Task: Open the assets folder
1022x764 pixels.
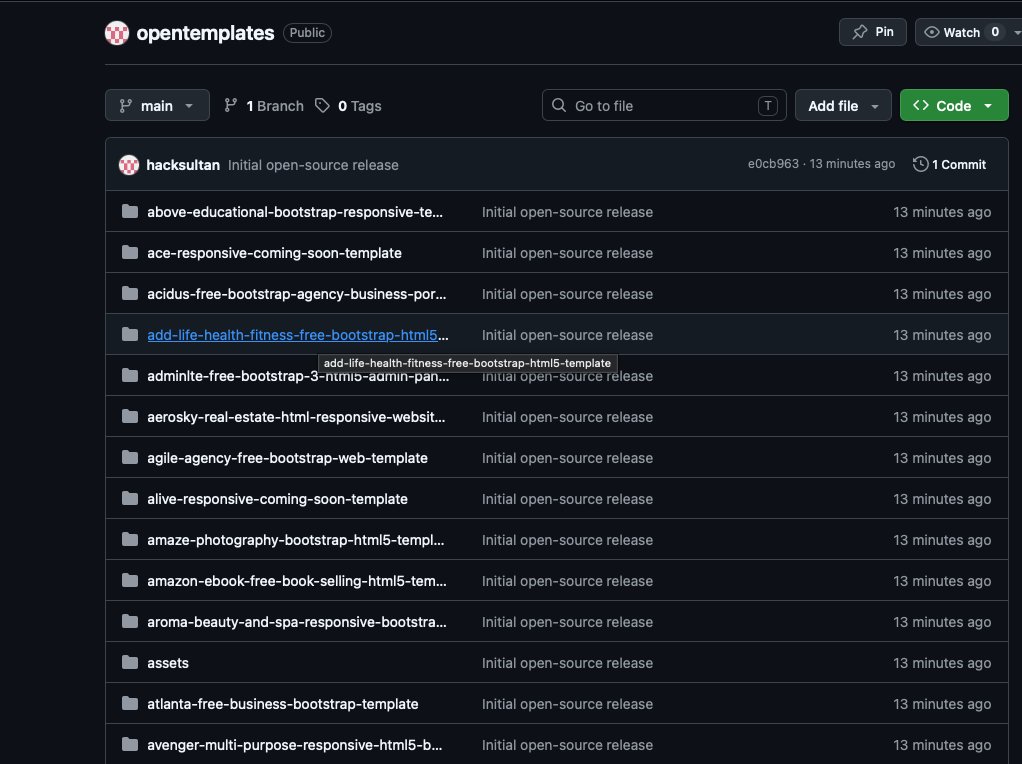Action: tap(168, 664)
